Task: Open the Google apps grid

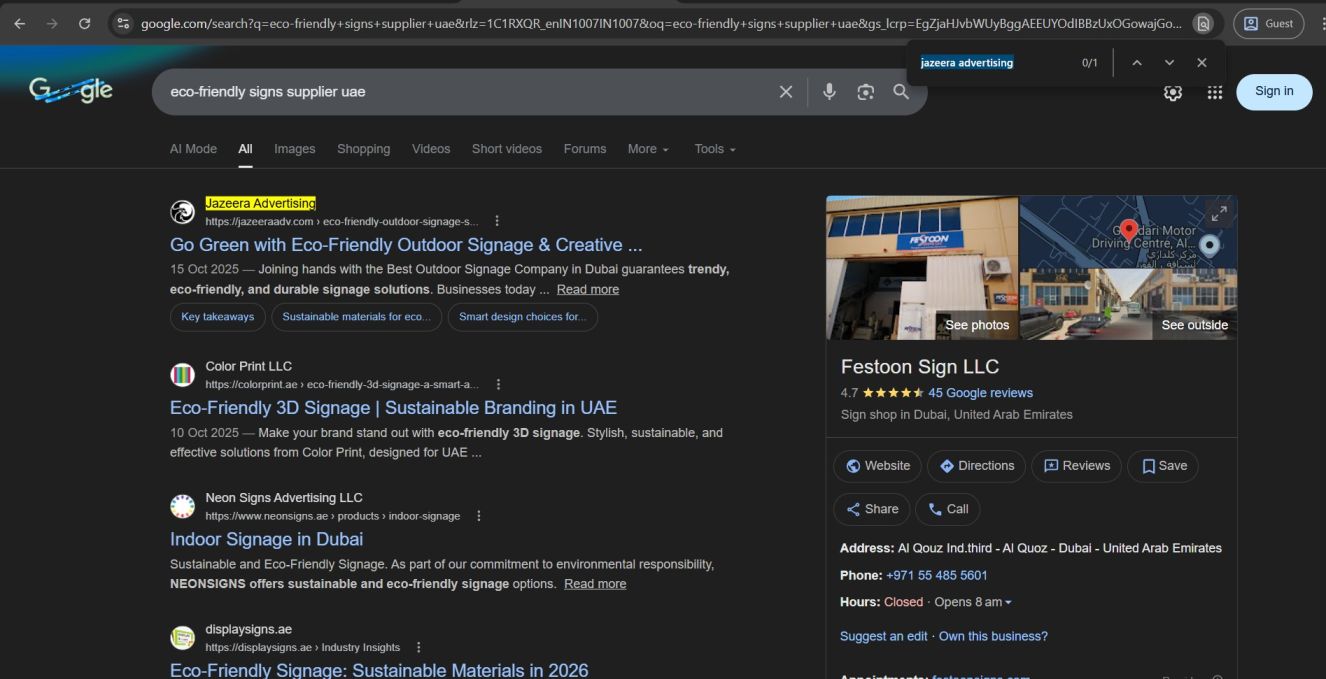Action: [1214, 92]
